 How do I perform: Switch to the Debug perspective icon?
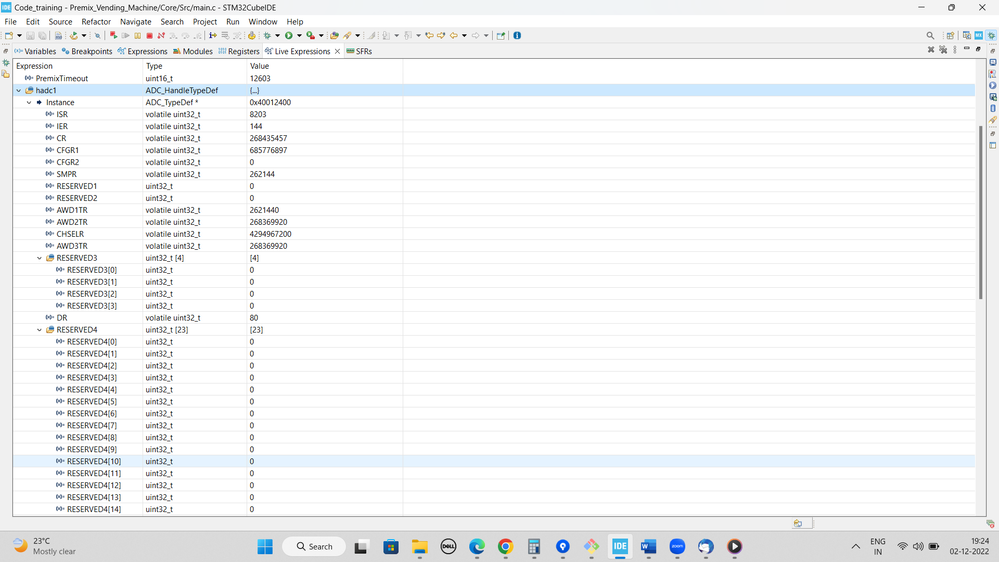[x=991, y=36]
